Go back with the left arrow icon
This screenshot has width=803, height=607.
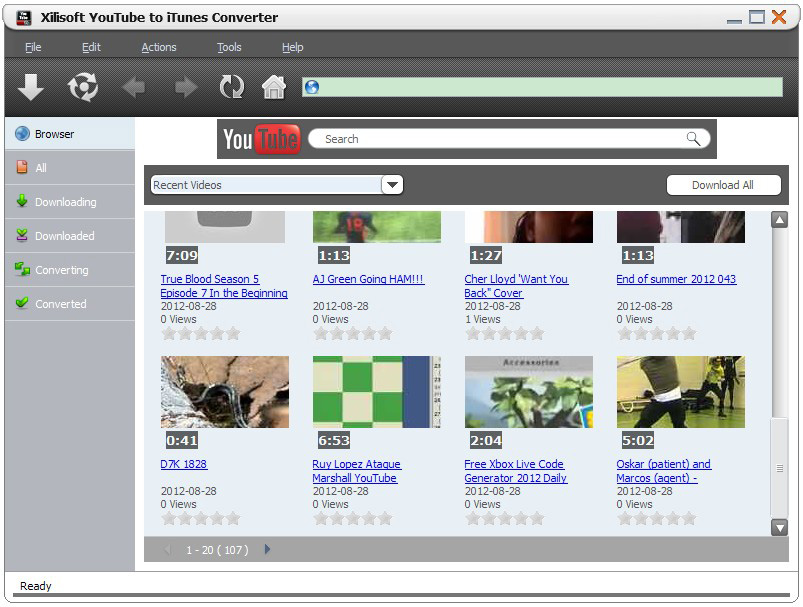(x=133, y=88)
